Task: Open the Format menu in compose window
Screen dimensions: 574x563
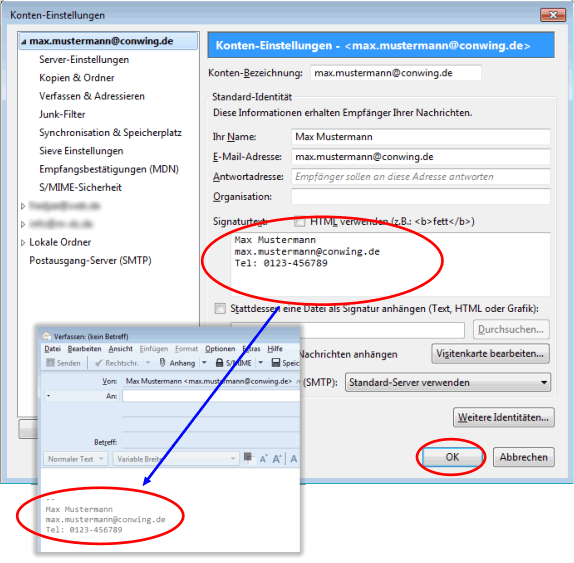Action: (186, 349)
